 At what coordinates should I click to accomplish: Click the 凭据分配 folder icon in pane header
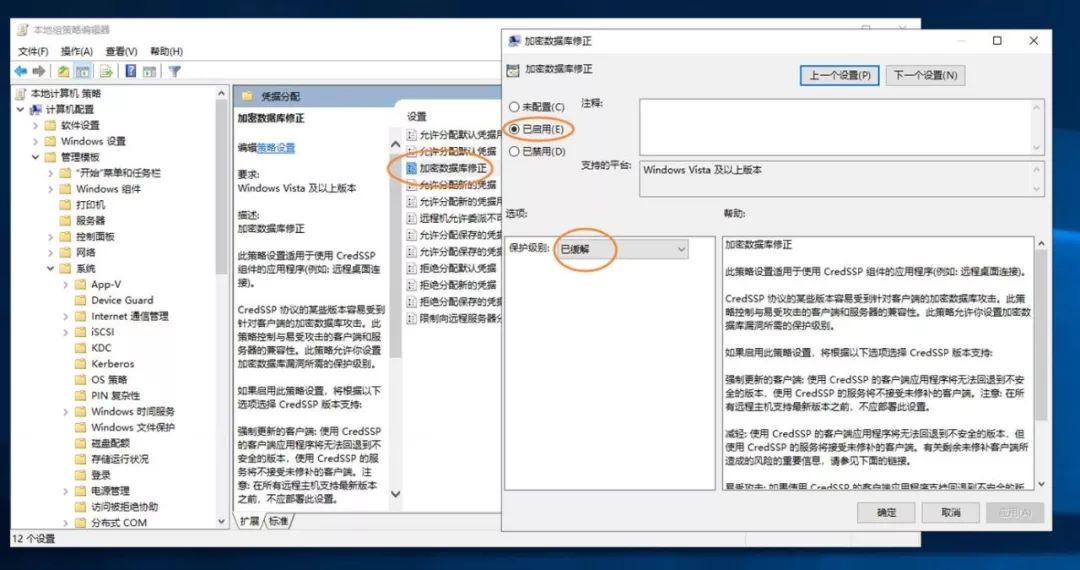(x=248, y=96)
